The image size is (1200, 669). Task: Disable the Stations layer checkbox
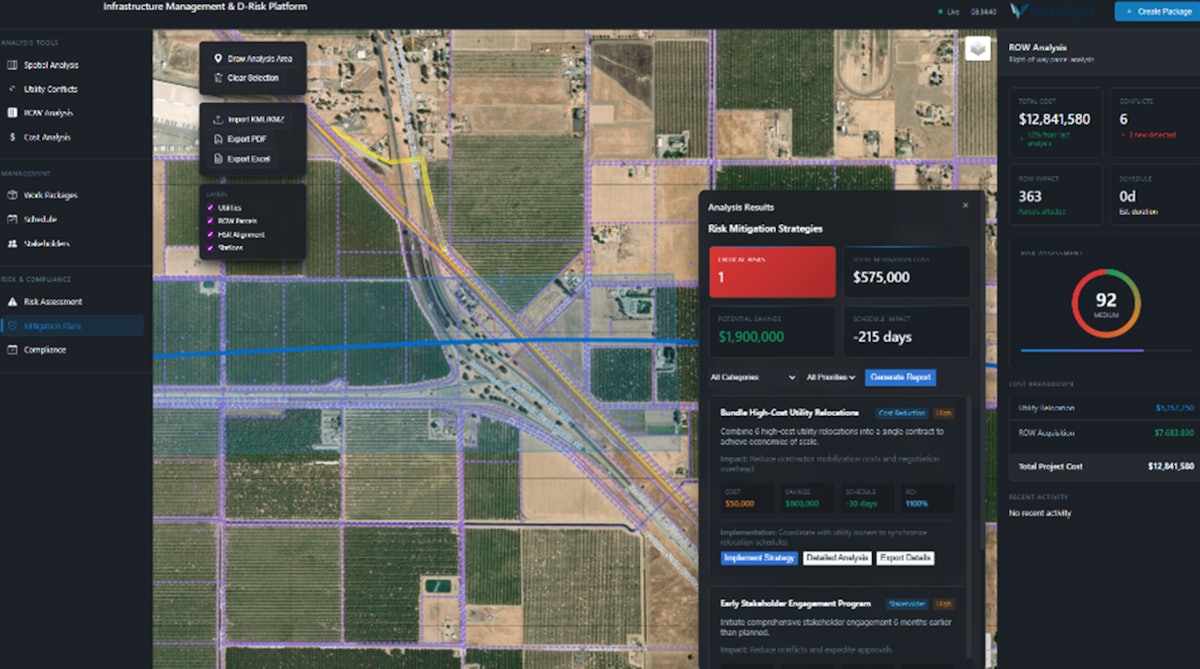tap(210, 247)
